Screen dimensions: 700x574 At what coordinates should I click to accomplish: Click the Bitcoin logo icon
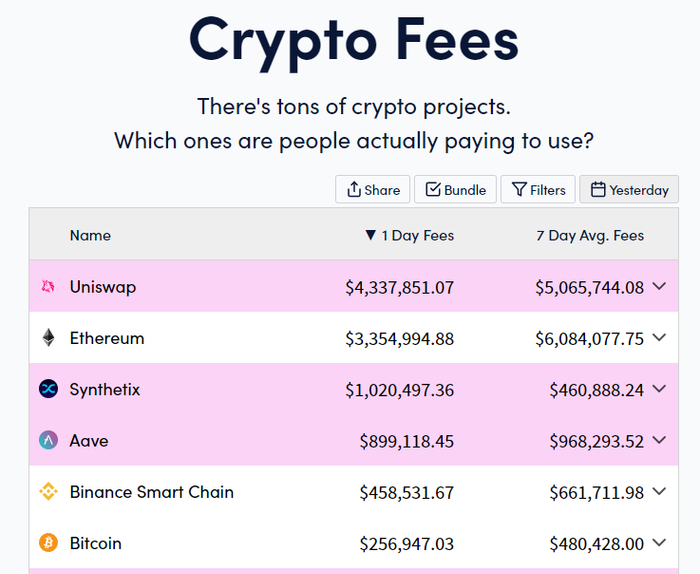tap(48, 543)
